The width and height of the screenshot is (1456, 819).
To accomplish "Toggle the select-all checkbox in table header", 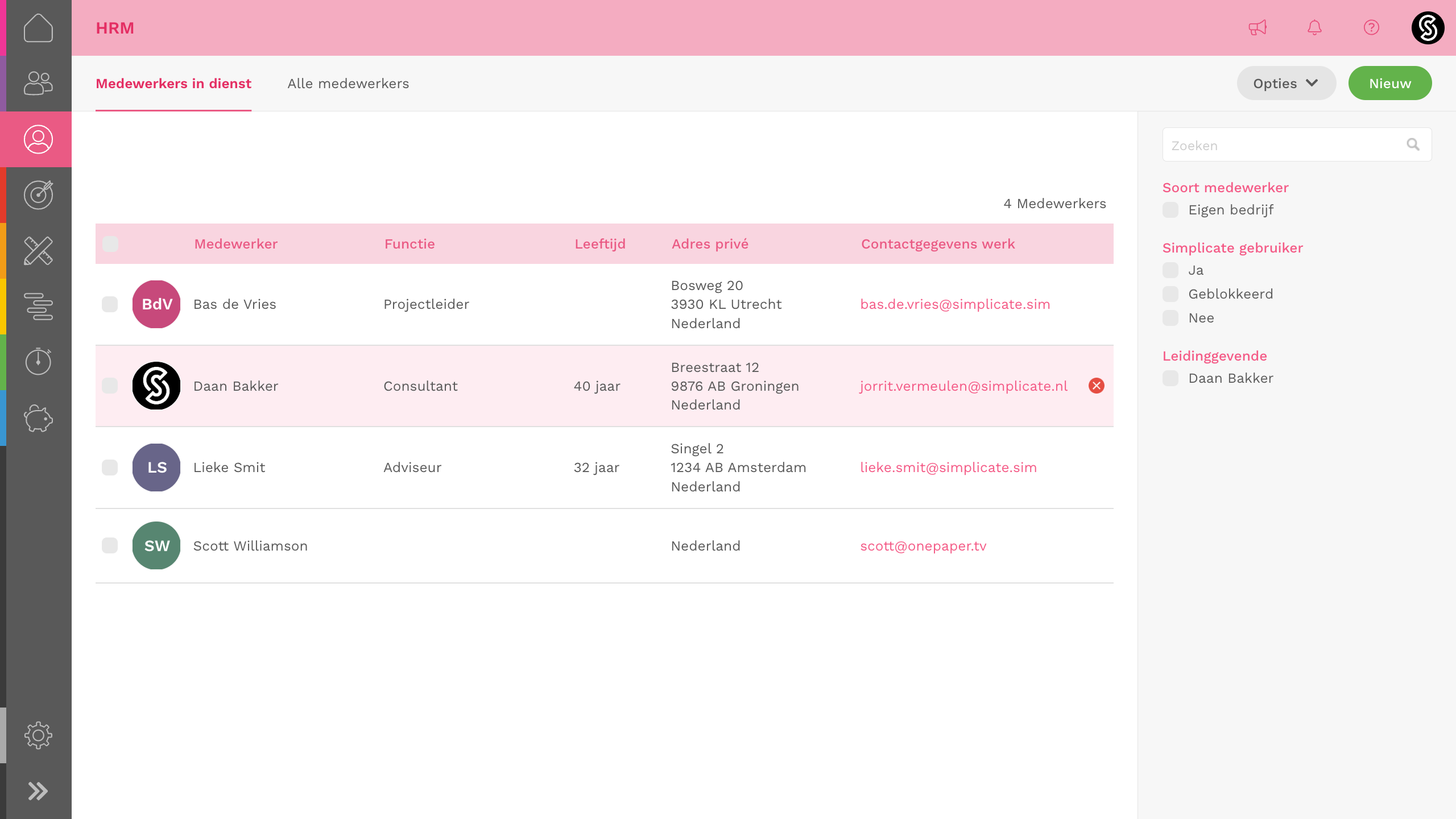I will 110,244.
